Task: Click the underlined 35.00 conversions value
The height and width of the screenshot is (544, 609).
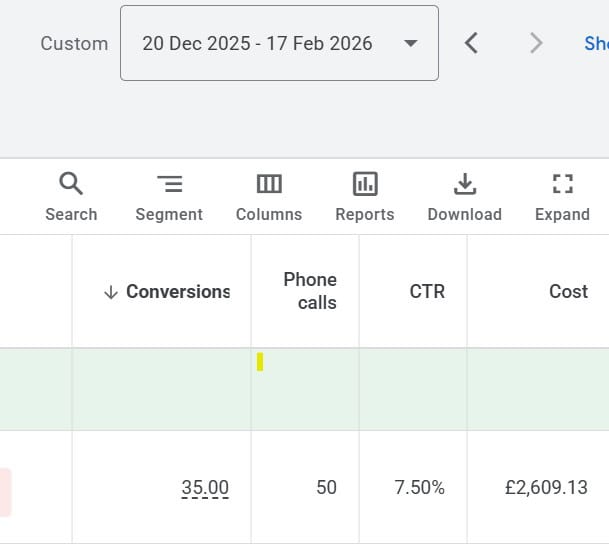Action: [205, 488]
